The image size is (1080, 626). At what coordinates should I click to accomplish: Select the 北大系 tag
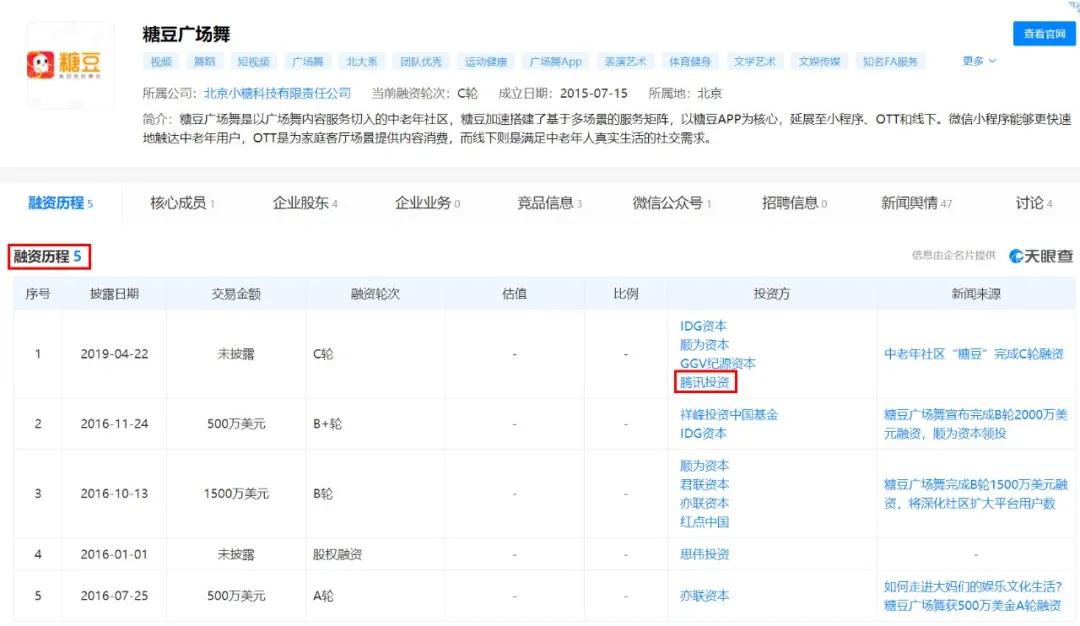(x=361, y=61)
